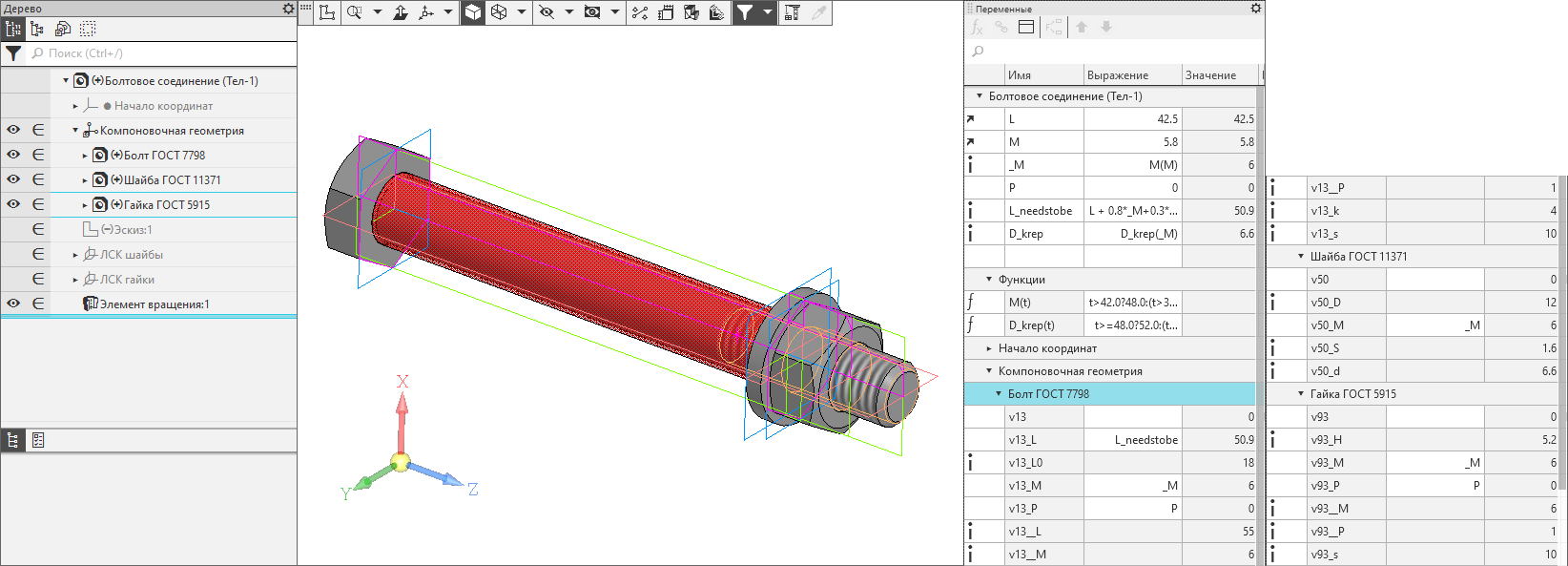
Task: Collapse the Функции section in variables
Action: click(x=989, y=280)
